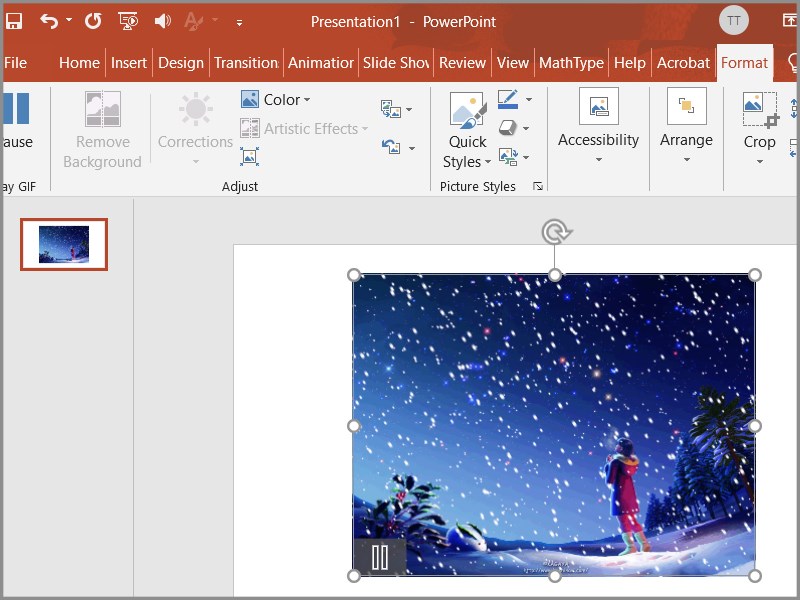The width and height of the screenshot is (800, 600).
Task: Click the Save icon
Action: [x=14, y=20]
